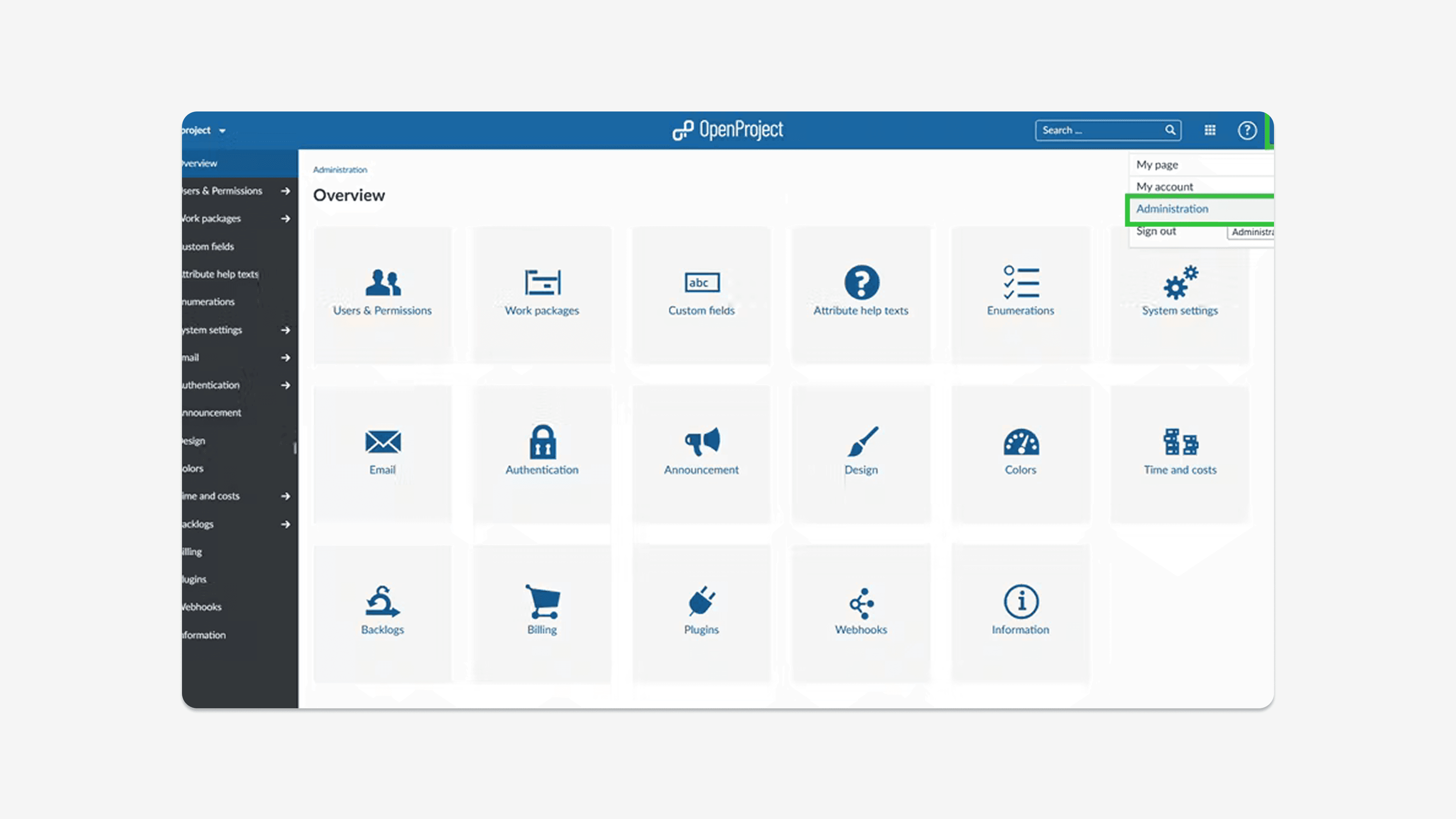Click the Webhooks tile label
This screenshot has width=1456, height=819.
point(861,630)
